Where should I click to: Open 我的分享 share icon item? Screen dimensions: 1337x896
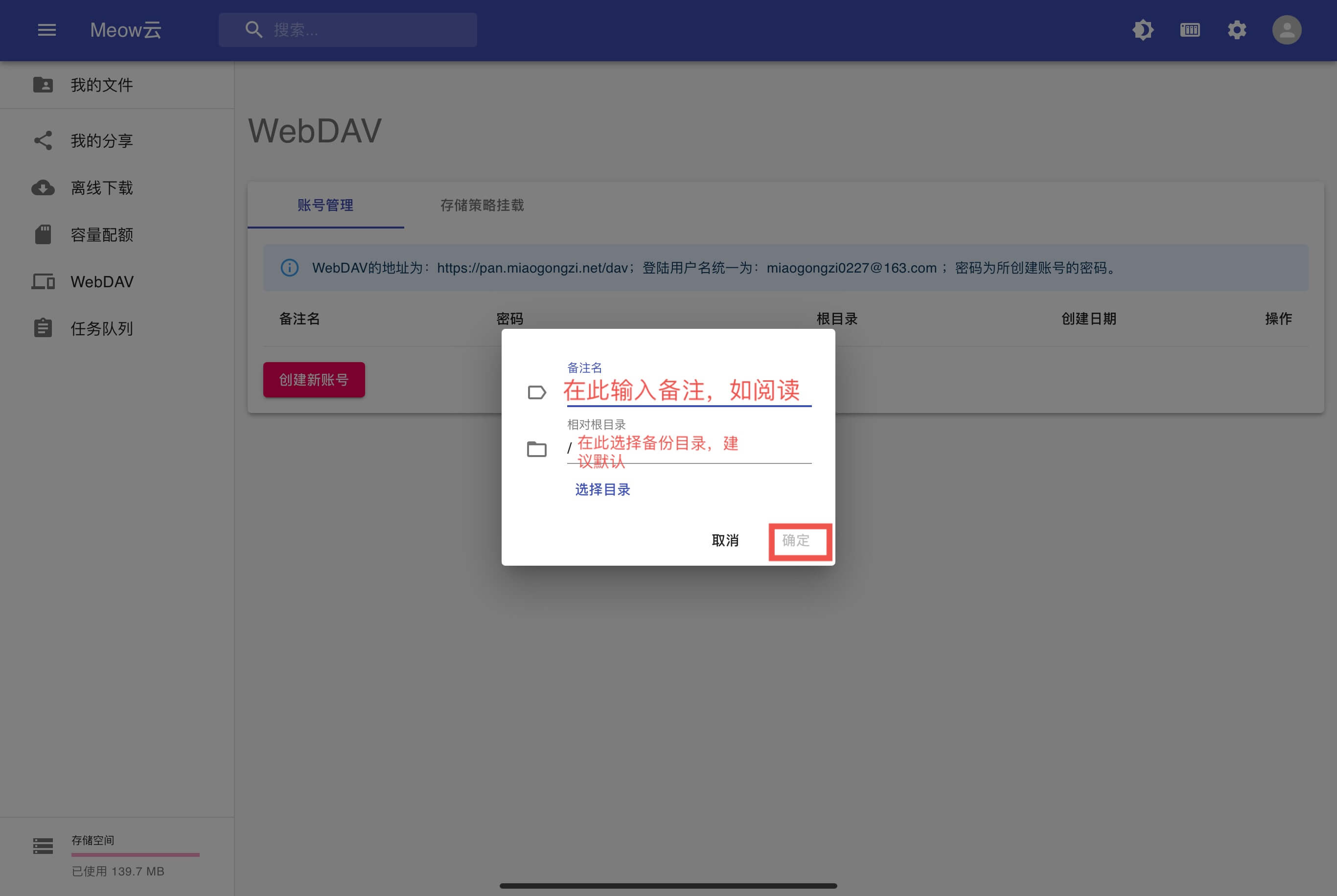[102, 140]
